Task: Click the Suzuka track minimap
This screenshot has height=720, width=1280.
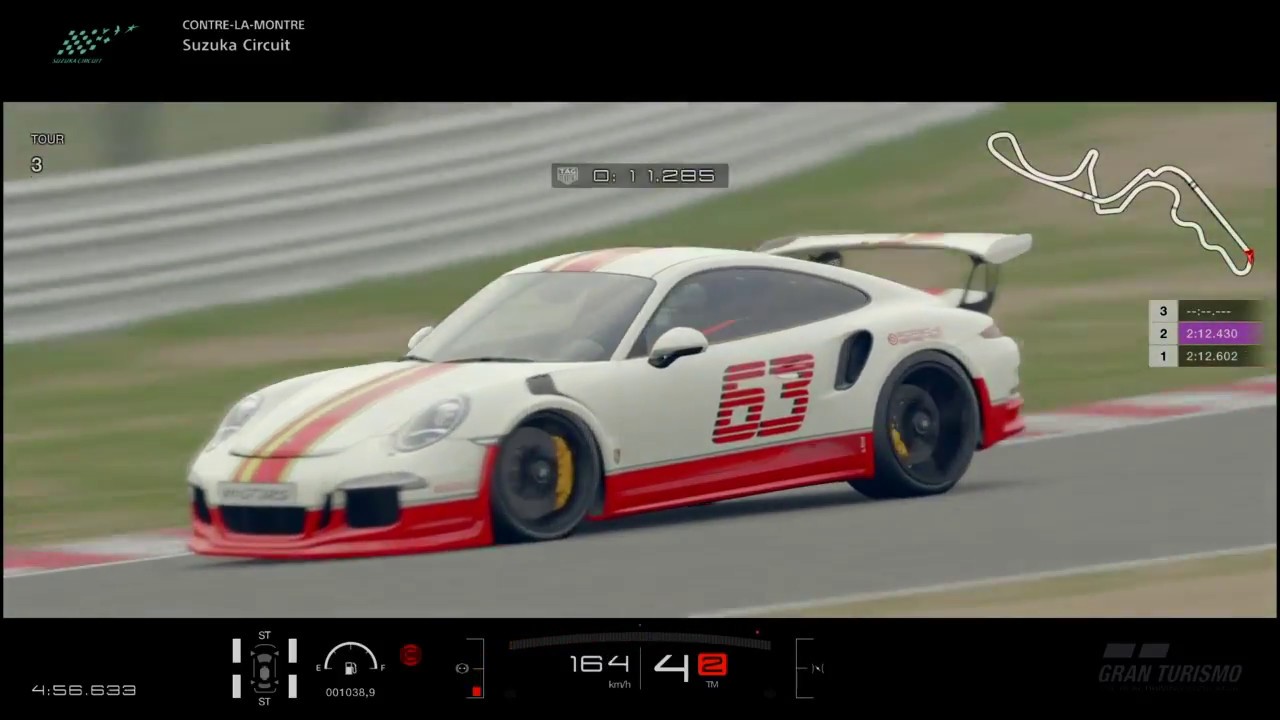Action: click(x=1120, y=202)
